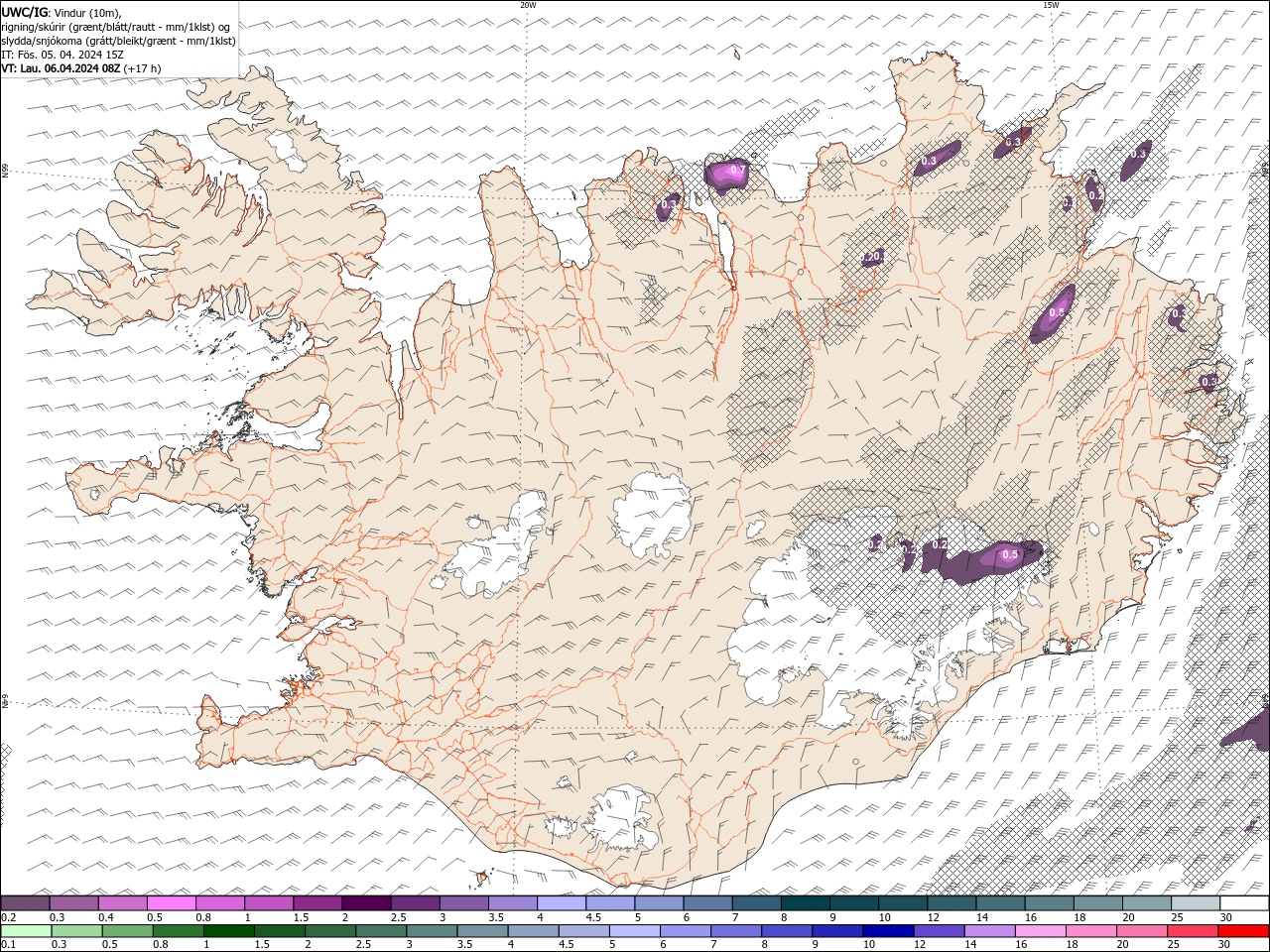
Task: Click the 'UWC/IG: Vindur (10m)' title line
Action: (x=62, y=12)
